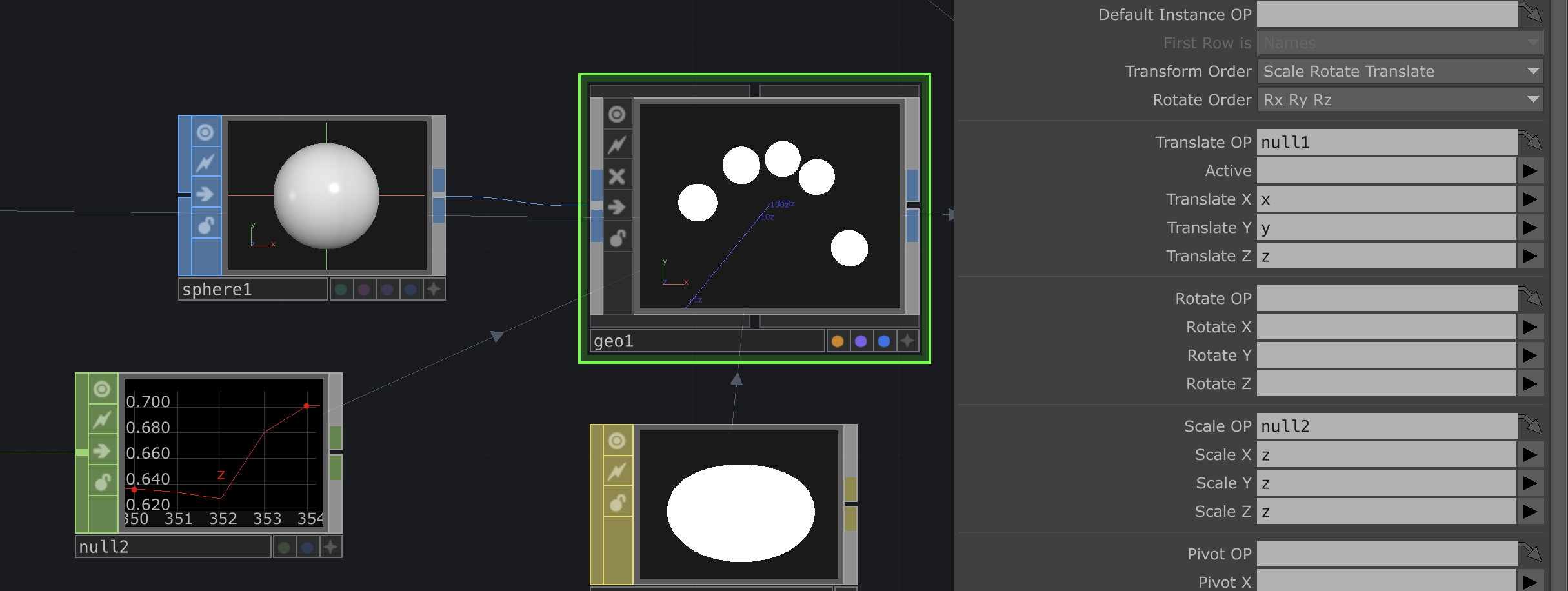This screenshot has height=591, width=1568.
Task: Toggle Viewer Active flag on yellow node
Action: click(617, 441)
